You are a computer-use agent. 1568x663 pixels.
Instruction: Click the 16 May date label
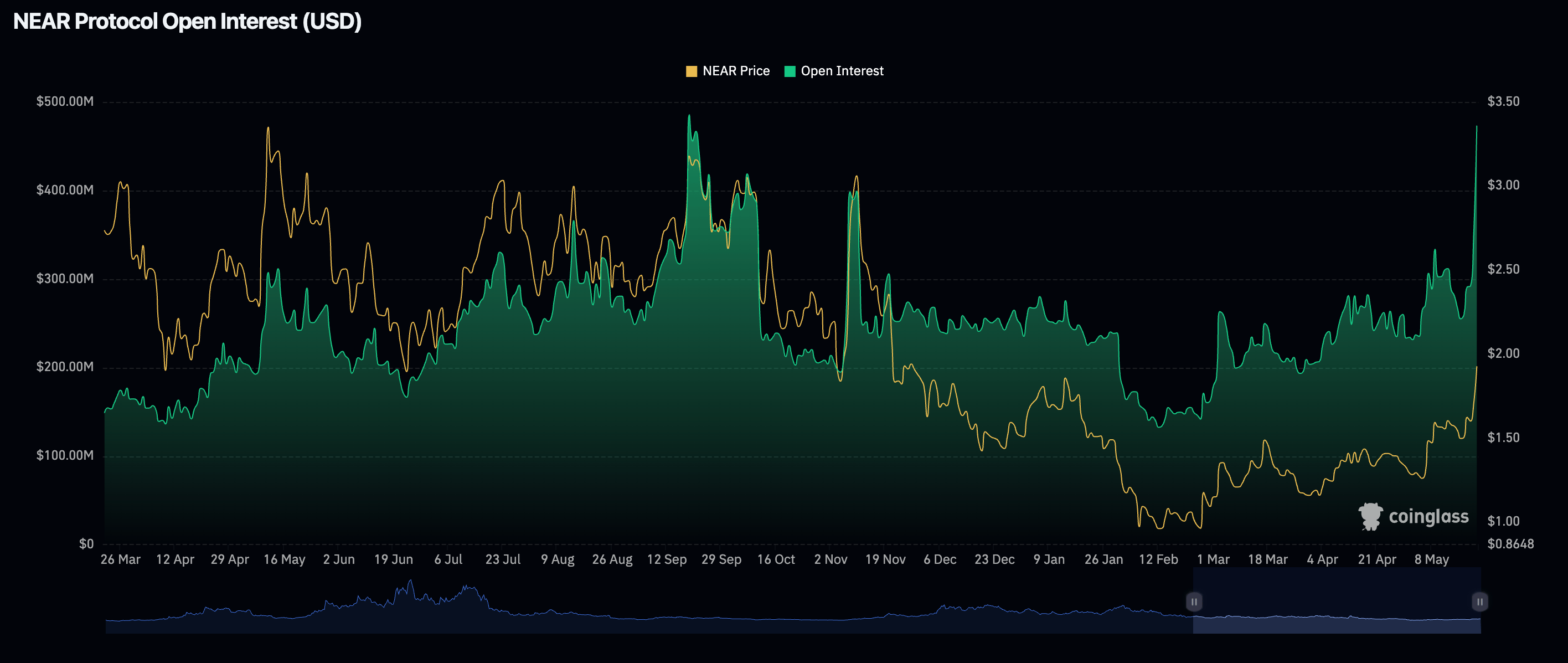tap(284, 559)
